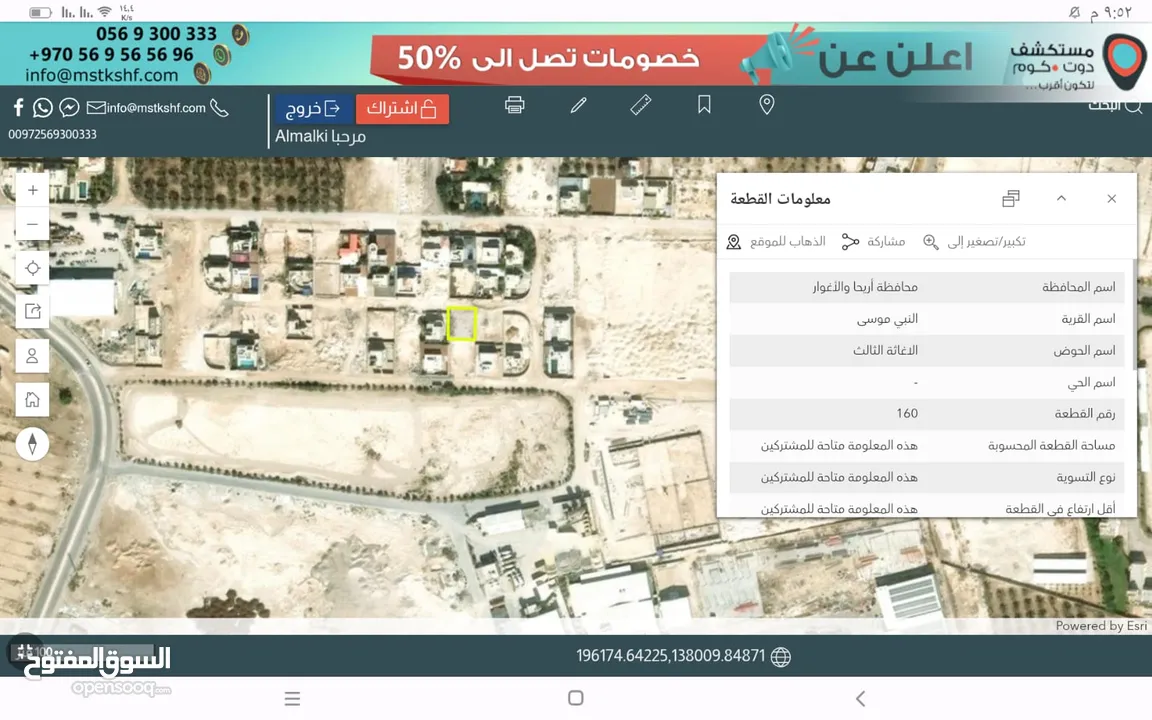Open the search magnifier icon
The width and height of the screenshot is (1152, 720).
tap(1133, 107)
